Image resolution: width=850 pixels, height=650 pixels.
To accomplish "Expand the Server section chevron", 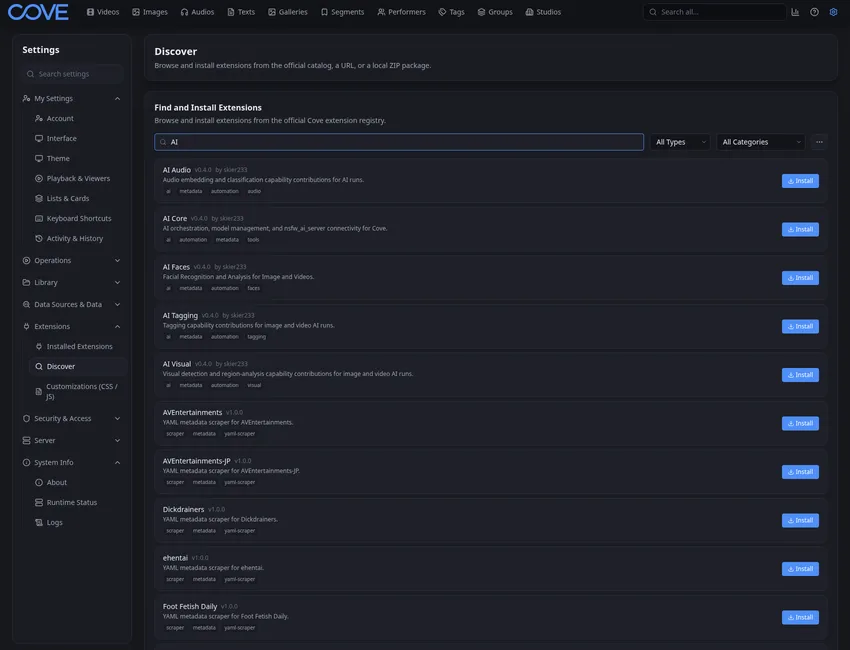I will (x=117, y=441).
